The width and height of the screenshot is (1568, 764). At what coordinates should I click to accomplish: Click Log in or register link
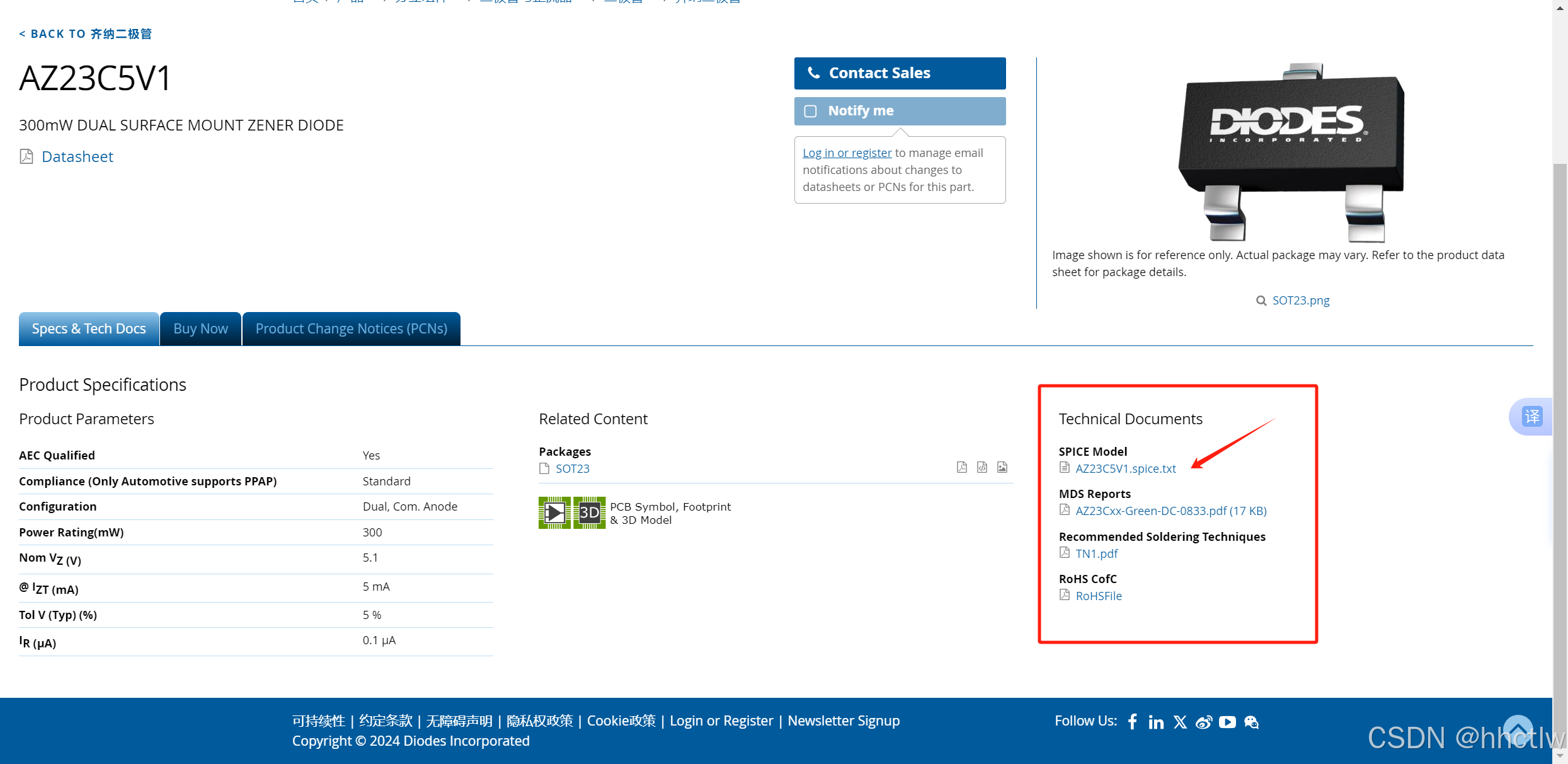click(847, 153)
